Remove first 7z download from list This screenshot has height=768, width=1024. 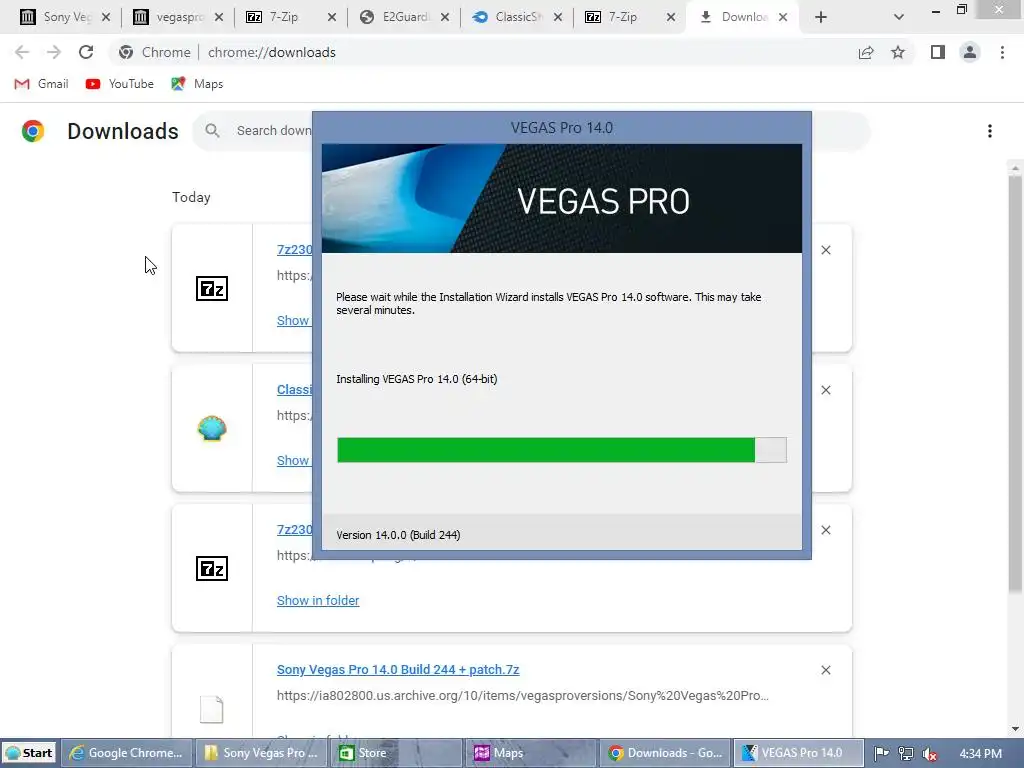tap(825, 250)
